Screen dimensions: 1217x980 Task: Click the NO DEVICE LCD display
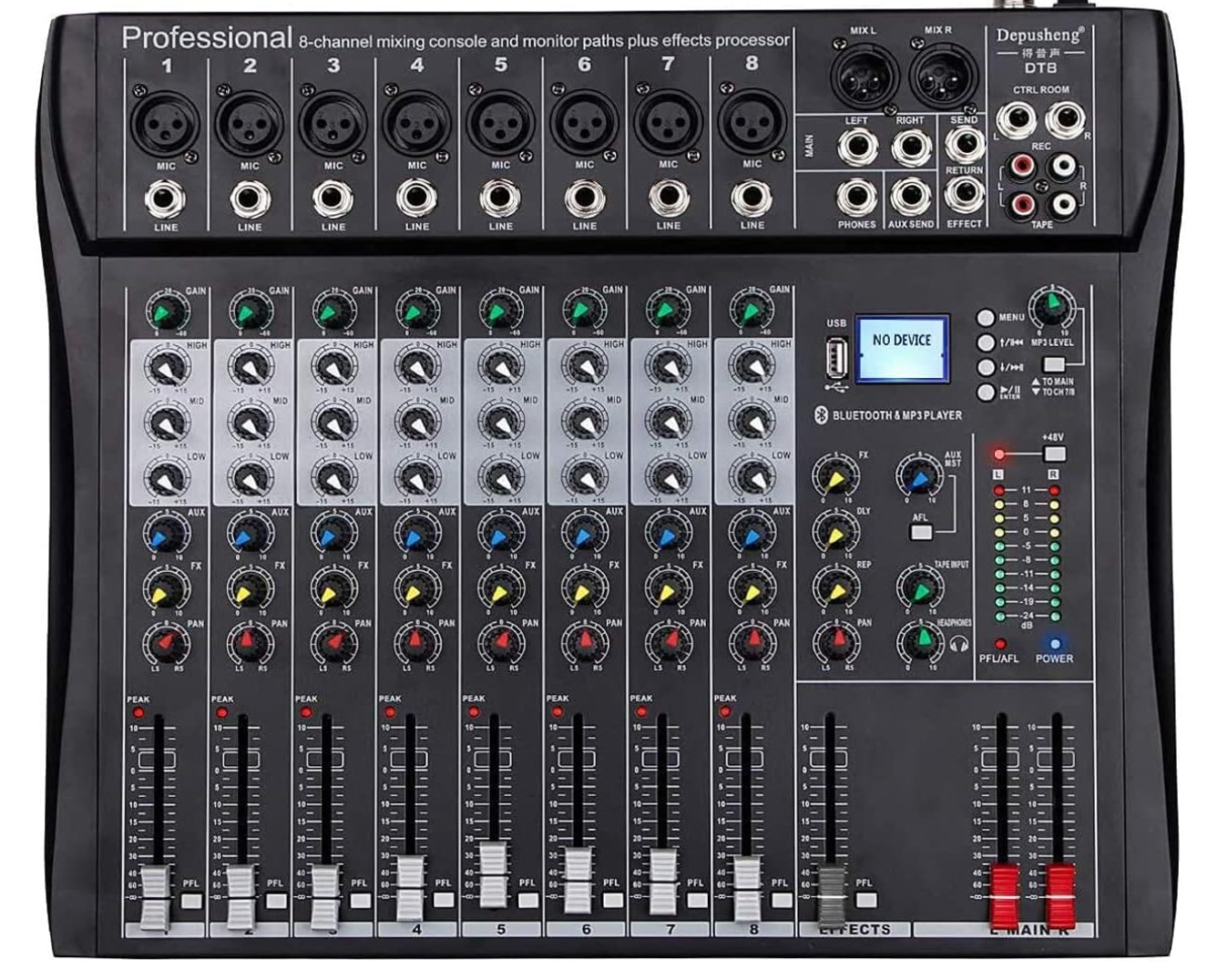[901, 347]
